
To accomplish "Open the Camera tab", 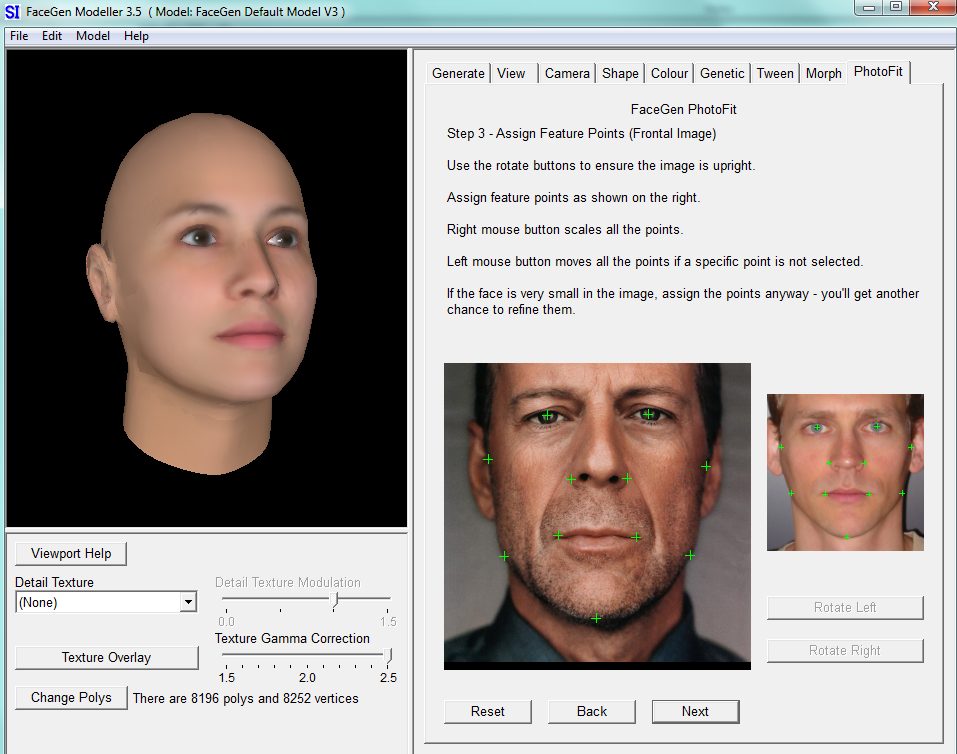I will (566, 72).
